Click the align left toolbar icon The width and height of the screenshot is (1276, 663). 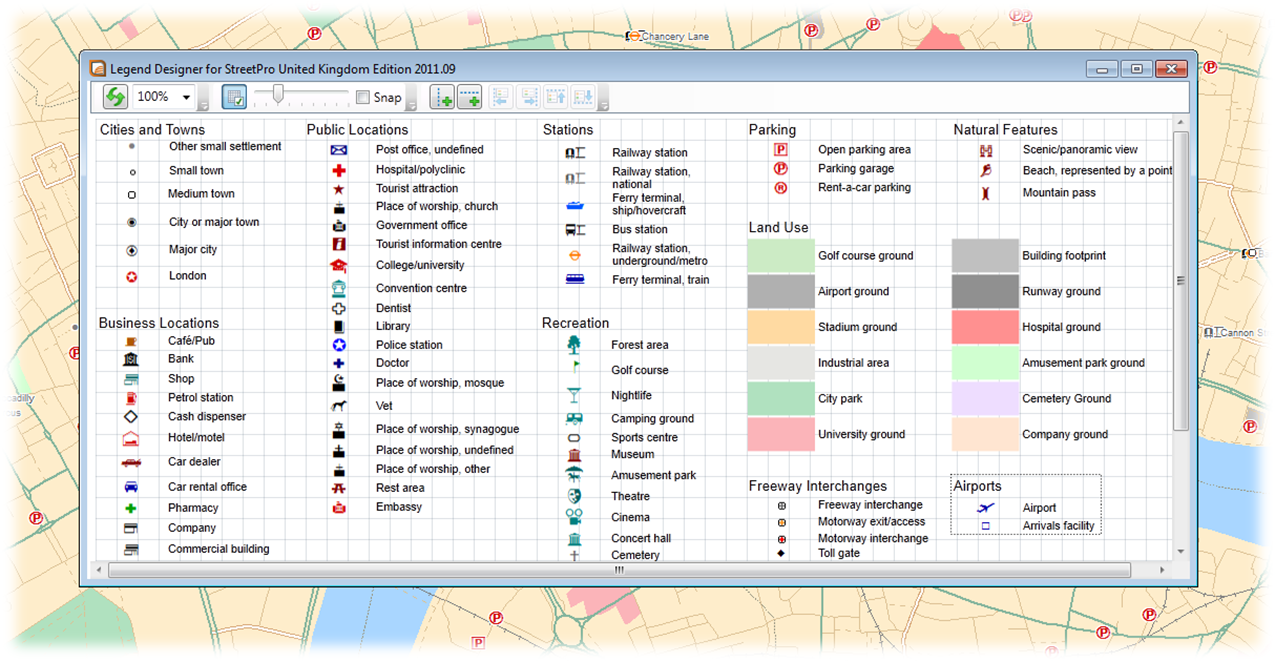pos(501,97)
